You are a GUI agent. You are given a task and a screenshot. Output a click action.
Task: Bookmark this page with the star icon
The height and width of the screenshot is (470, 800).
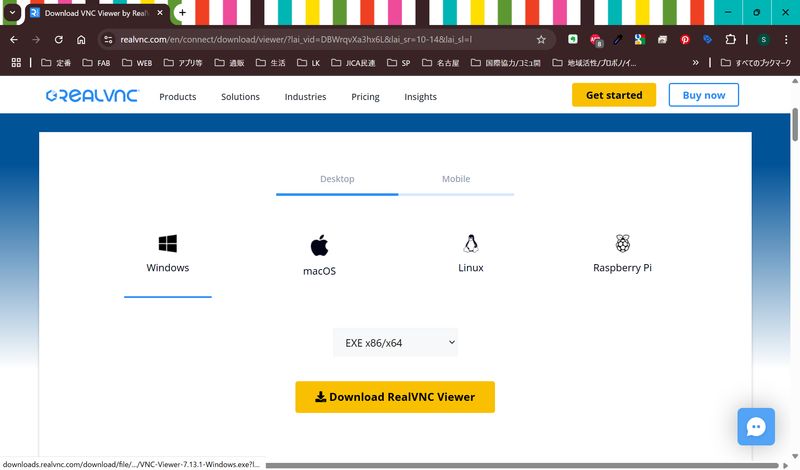[x=541, y=39]
